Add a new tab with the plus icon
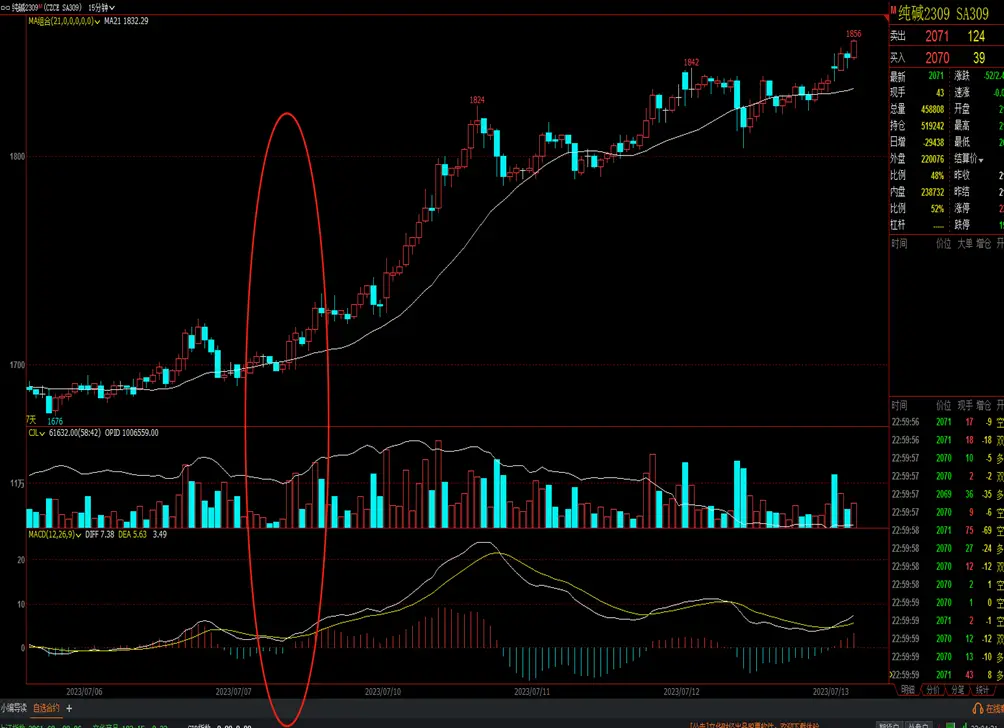The height and width of the screenshot is (728, 1004). click(x=69, y=708)
